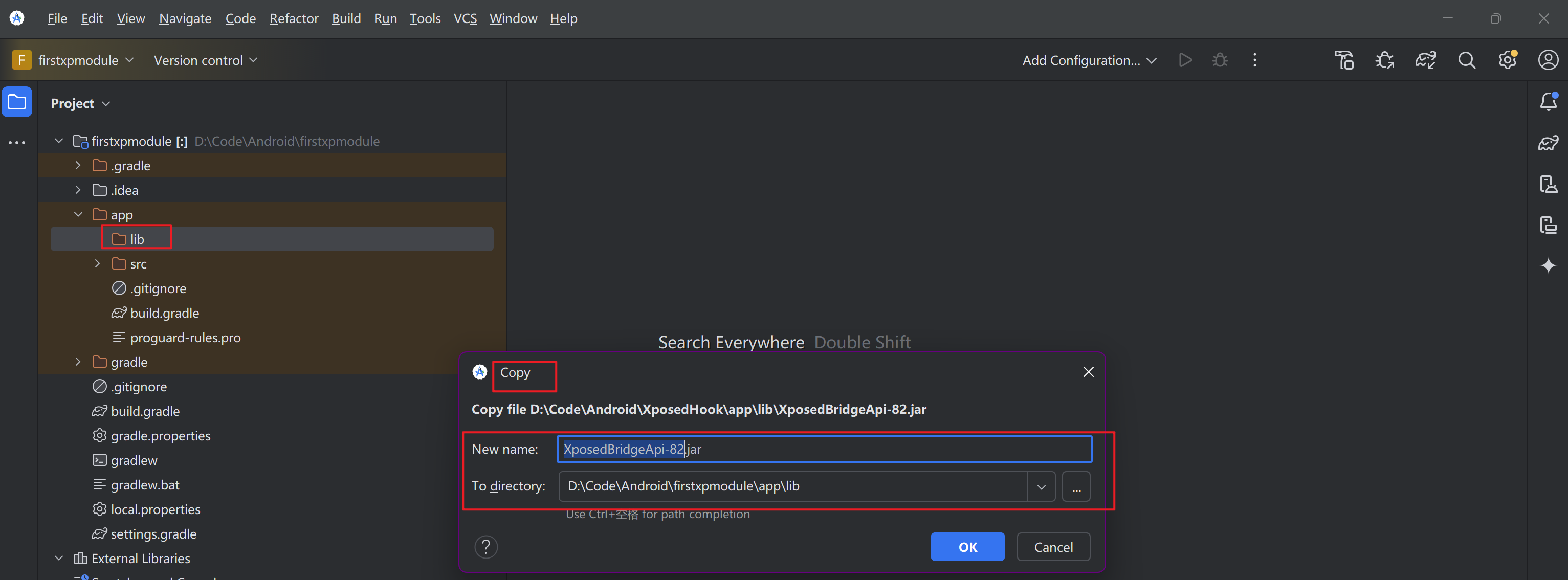The image size is (1568, 580).
Task: Open the Version control dropdown
Action: click(x=205, y=60)
